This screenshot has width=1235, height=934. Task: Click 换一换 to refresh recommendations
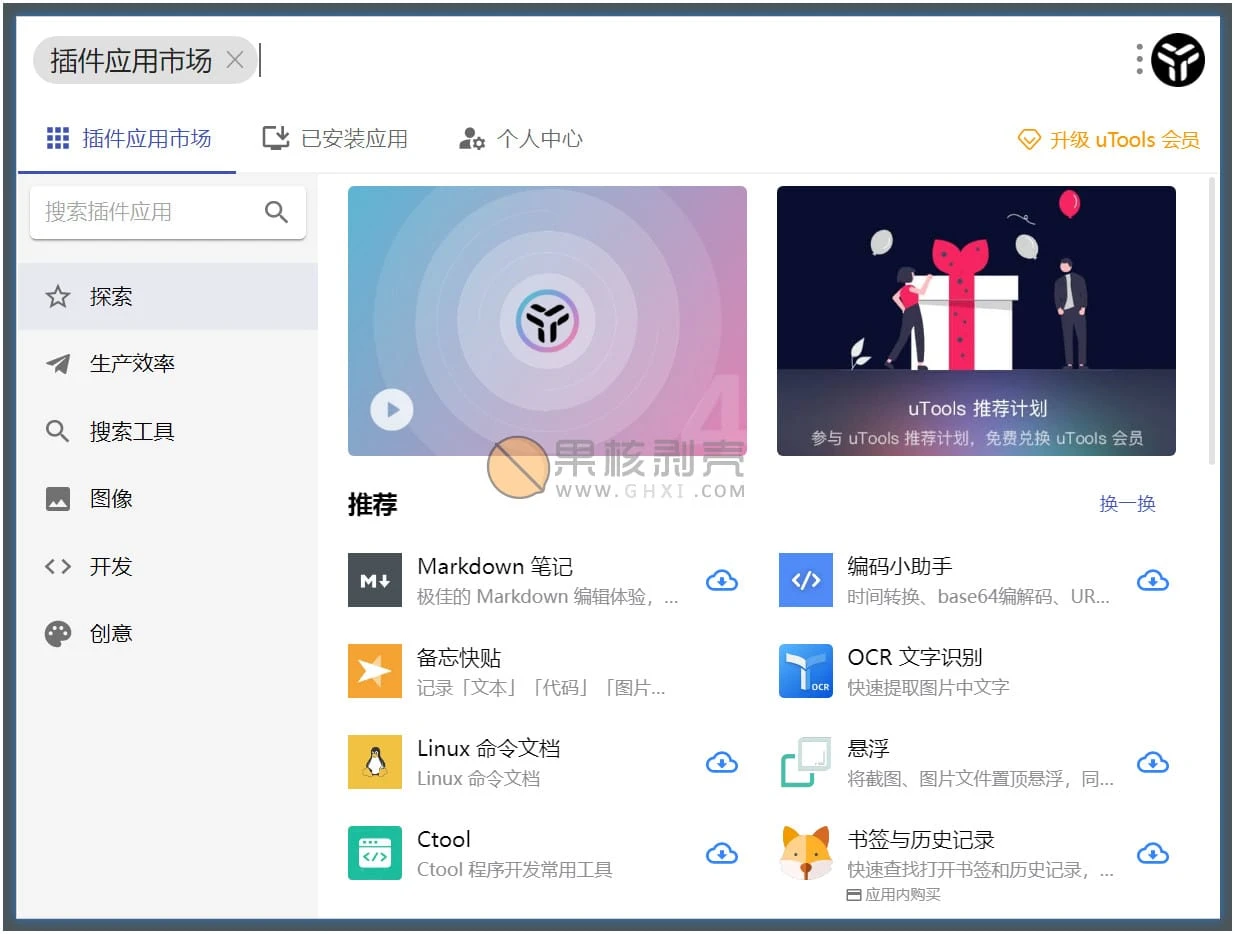[1127, 504]
